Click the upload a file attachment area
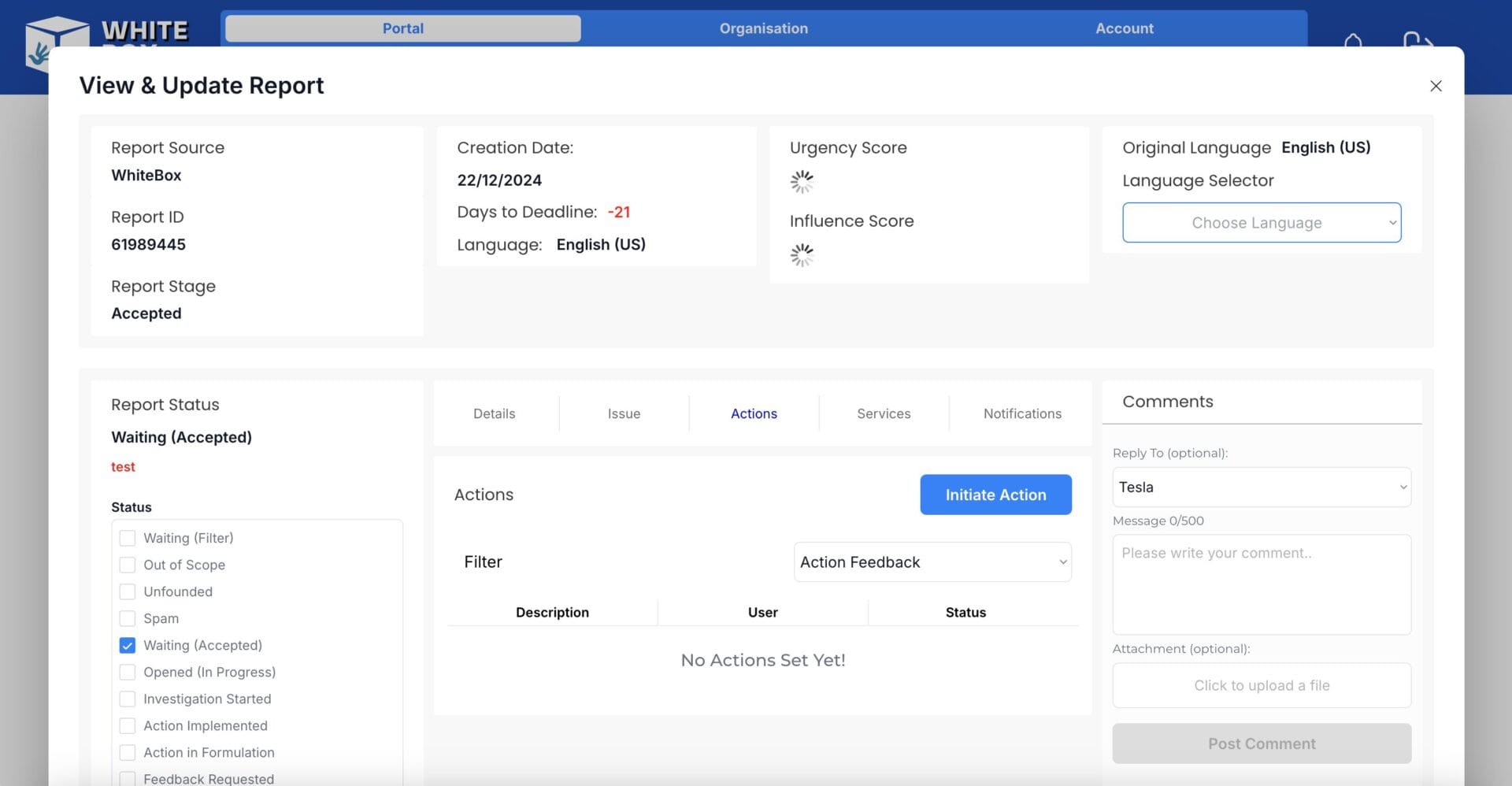 coord(1262,685)
